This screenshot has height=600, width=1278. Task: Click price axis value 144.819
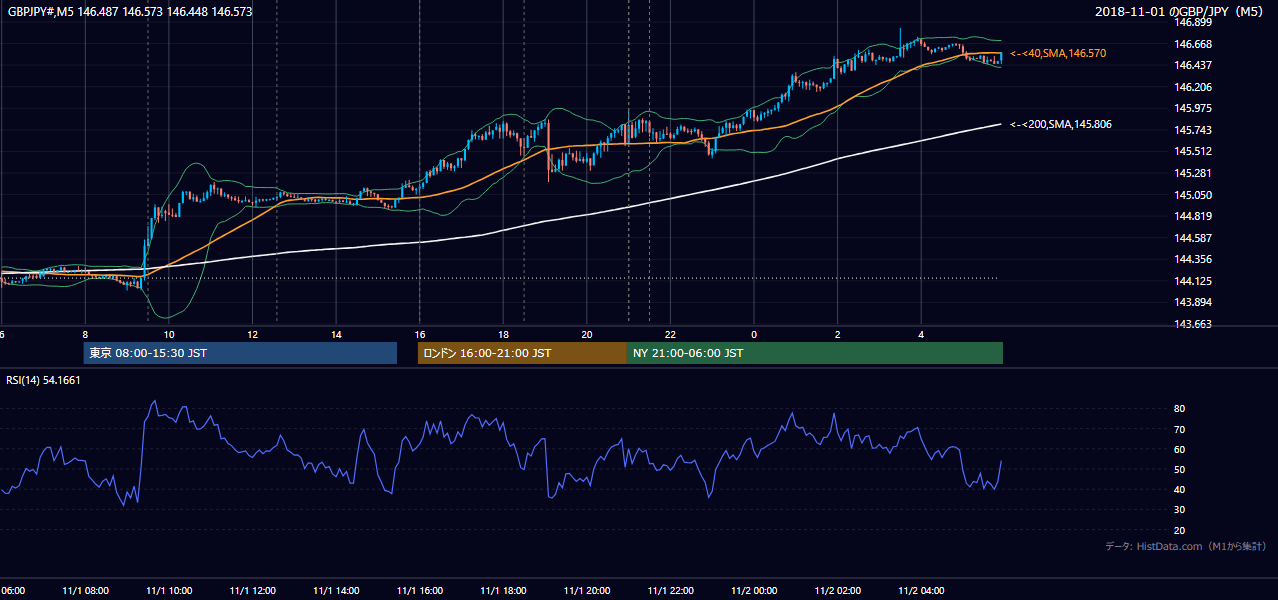pos(1192,216)
